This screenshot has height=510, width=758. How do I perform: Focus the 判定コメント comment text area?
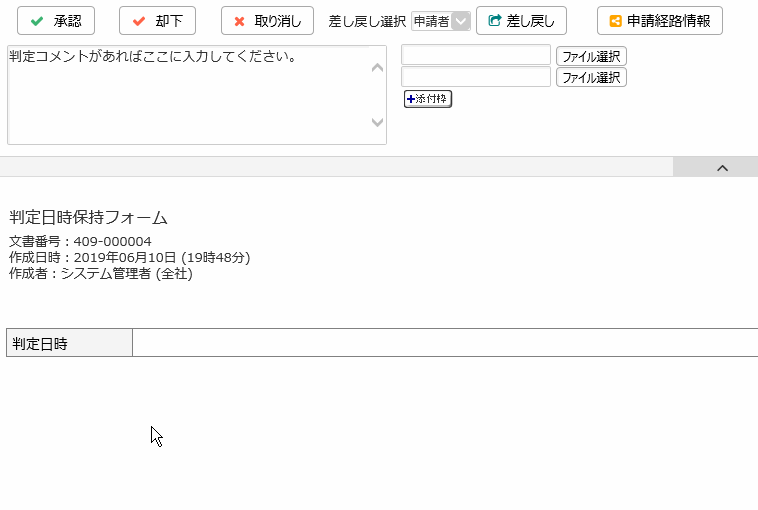coord(190,95)
